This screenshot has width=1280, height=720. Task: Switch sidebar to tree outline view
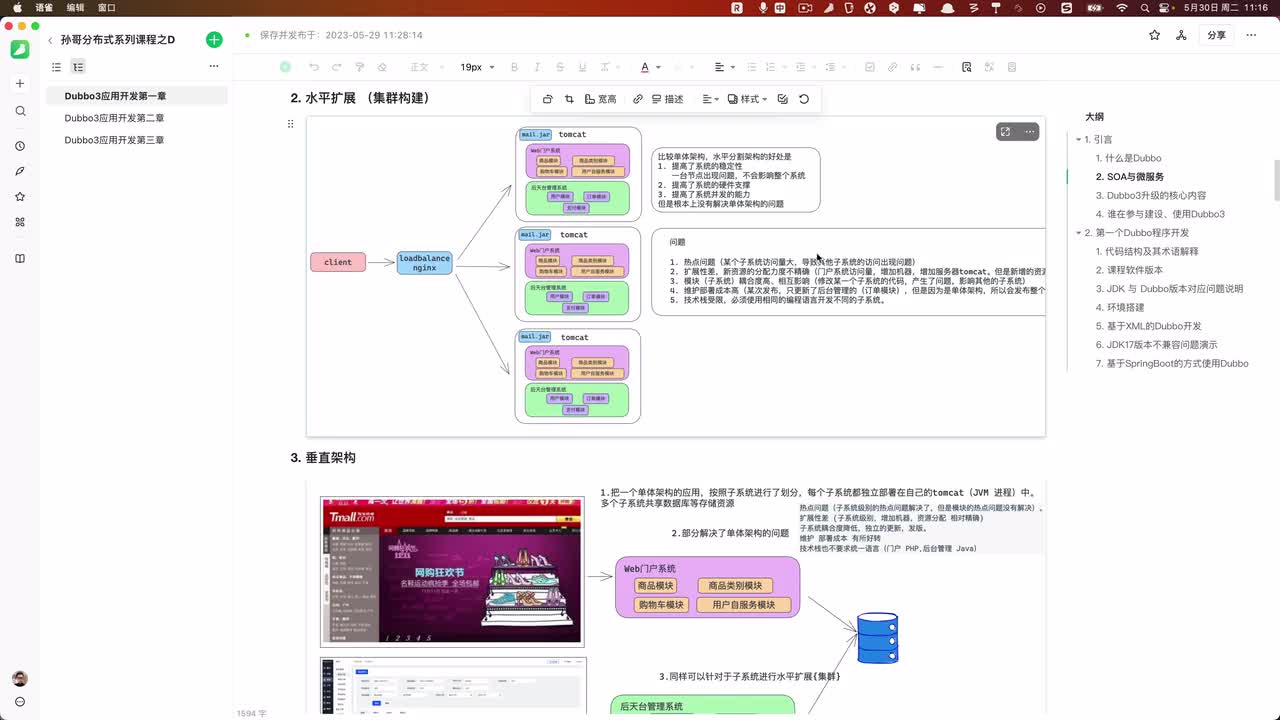click(x=78, y=67)
